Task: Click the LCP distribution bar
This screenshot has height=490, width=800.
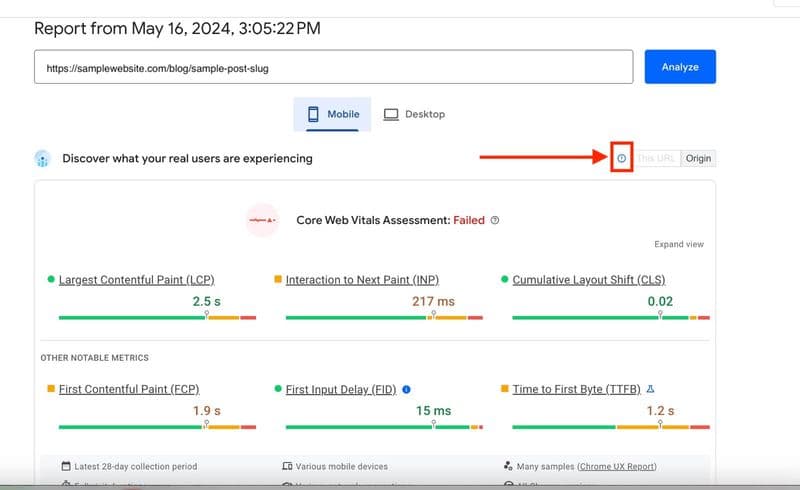Action: [x=157, y=318]
